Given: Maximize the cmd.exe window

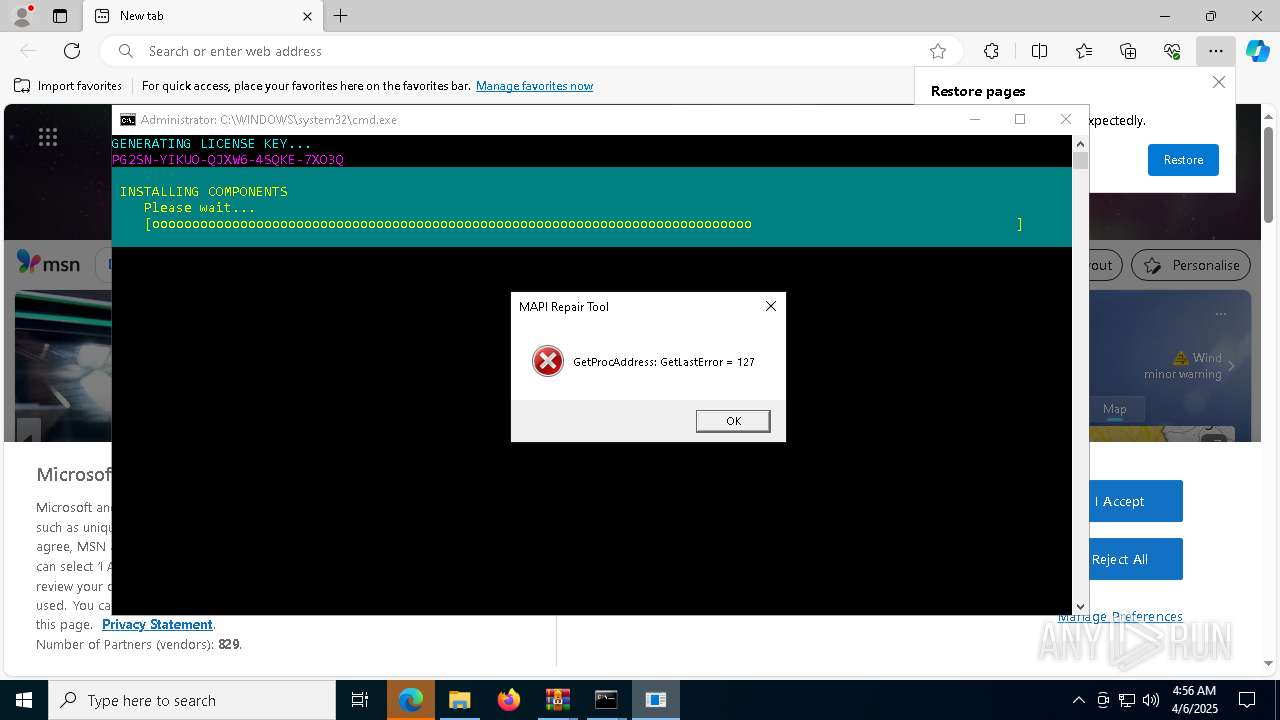Looking at the screenshot, I should pos(1020,119).
